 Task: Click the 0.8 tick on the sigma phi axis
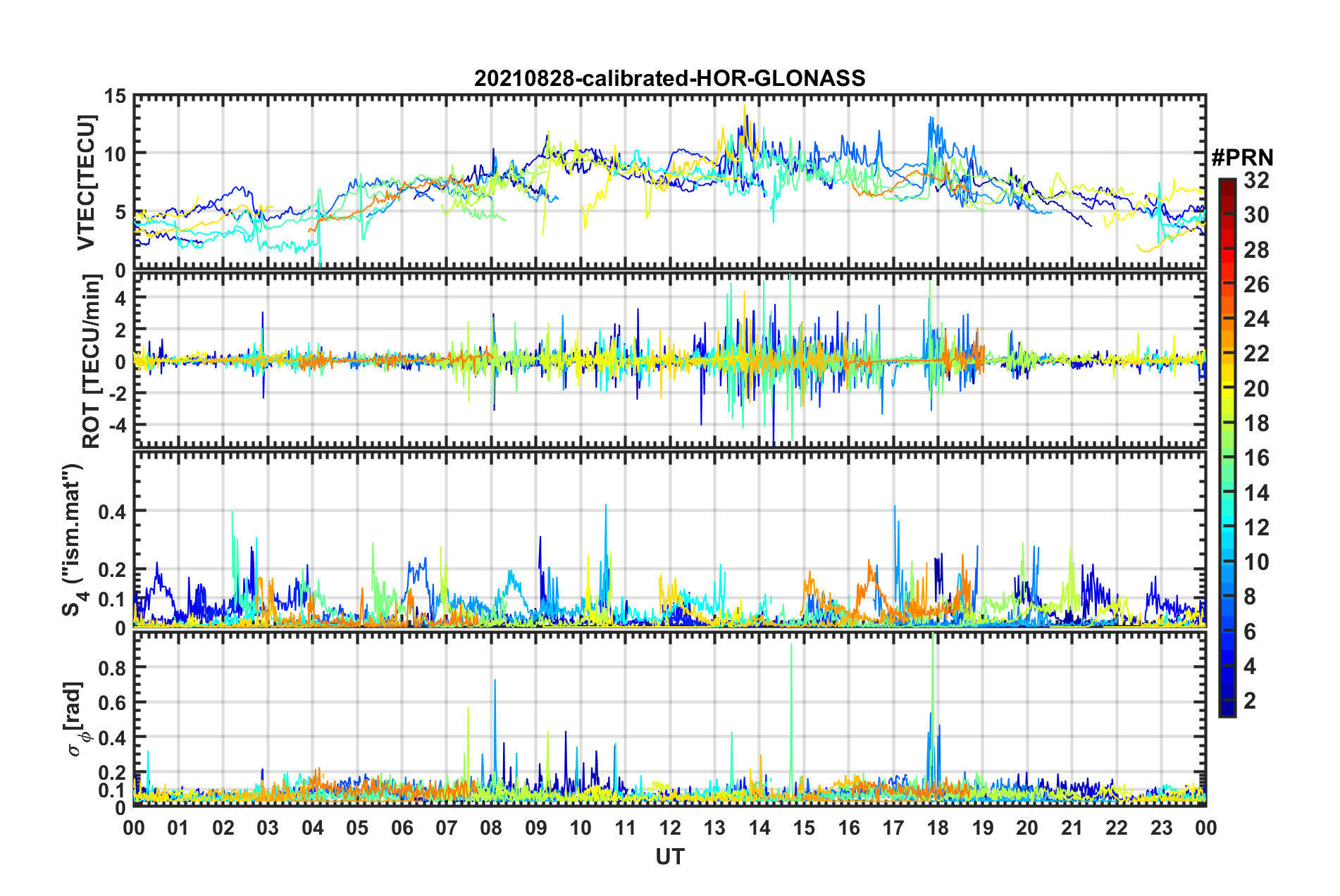[x=113, y=668]
